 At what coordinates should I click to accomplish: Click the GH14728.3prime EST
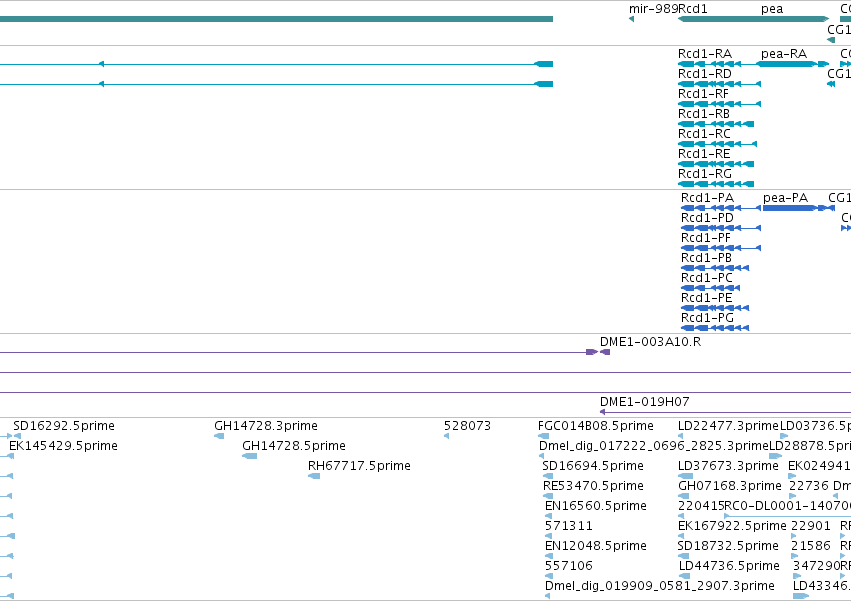219,436
